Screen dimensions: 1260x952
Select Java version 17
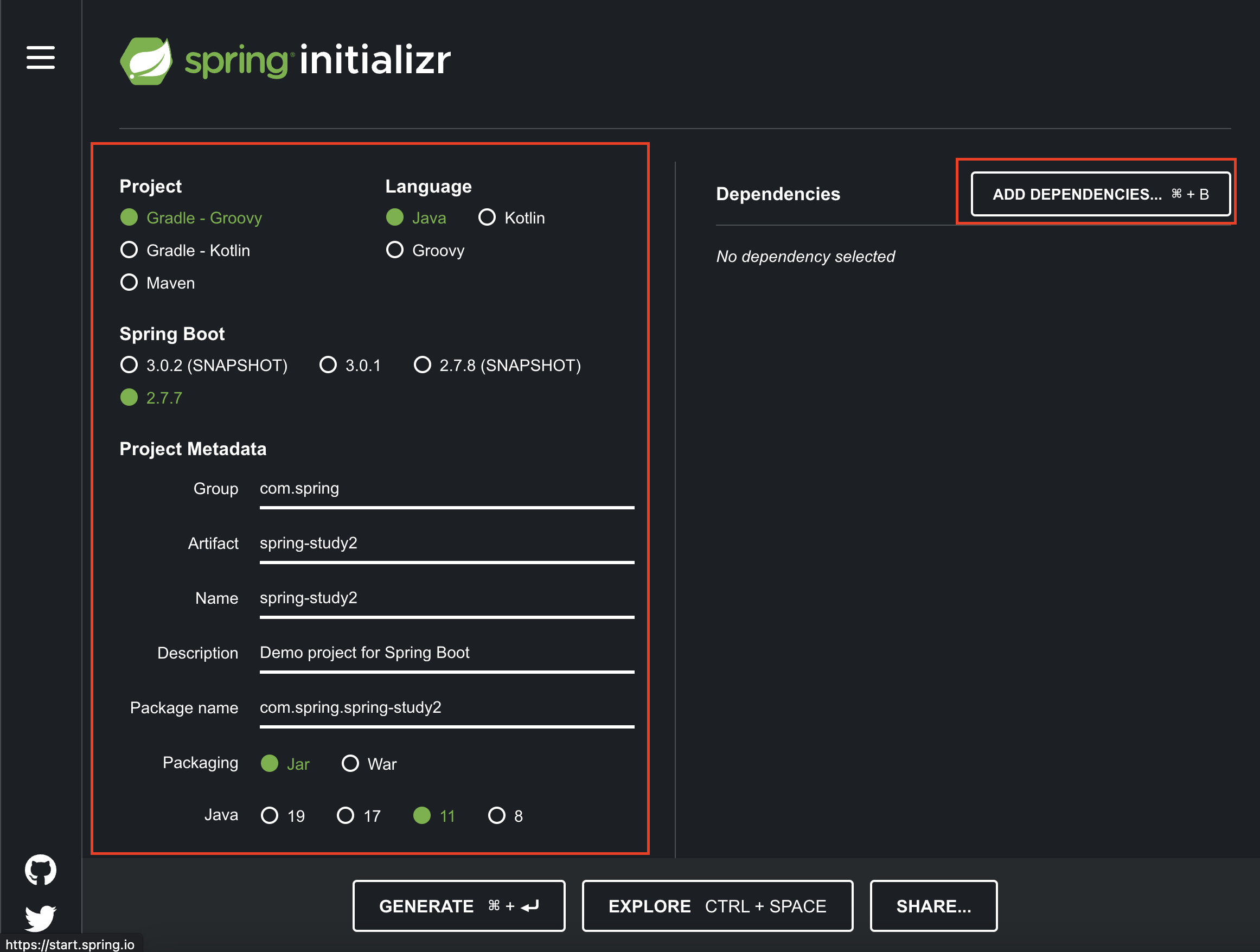(x=346, y=816)
